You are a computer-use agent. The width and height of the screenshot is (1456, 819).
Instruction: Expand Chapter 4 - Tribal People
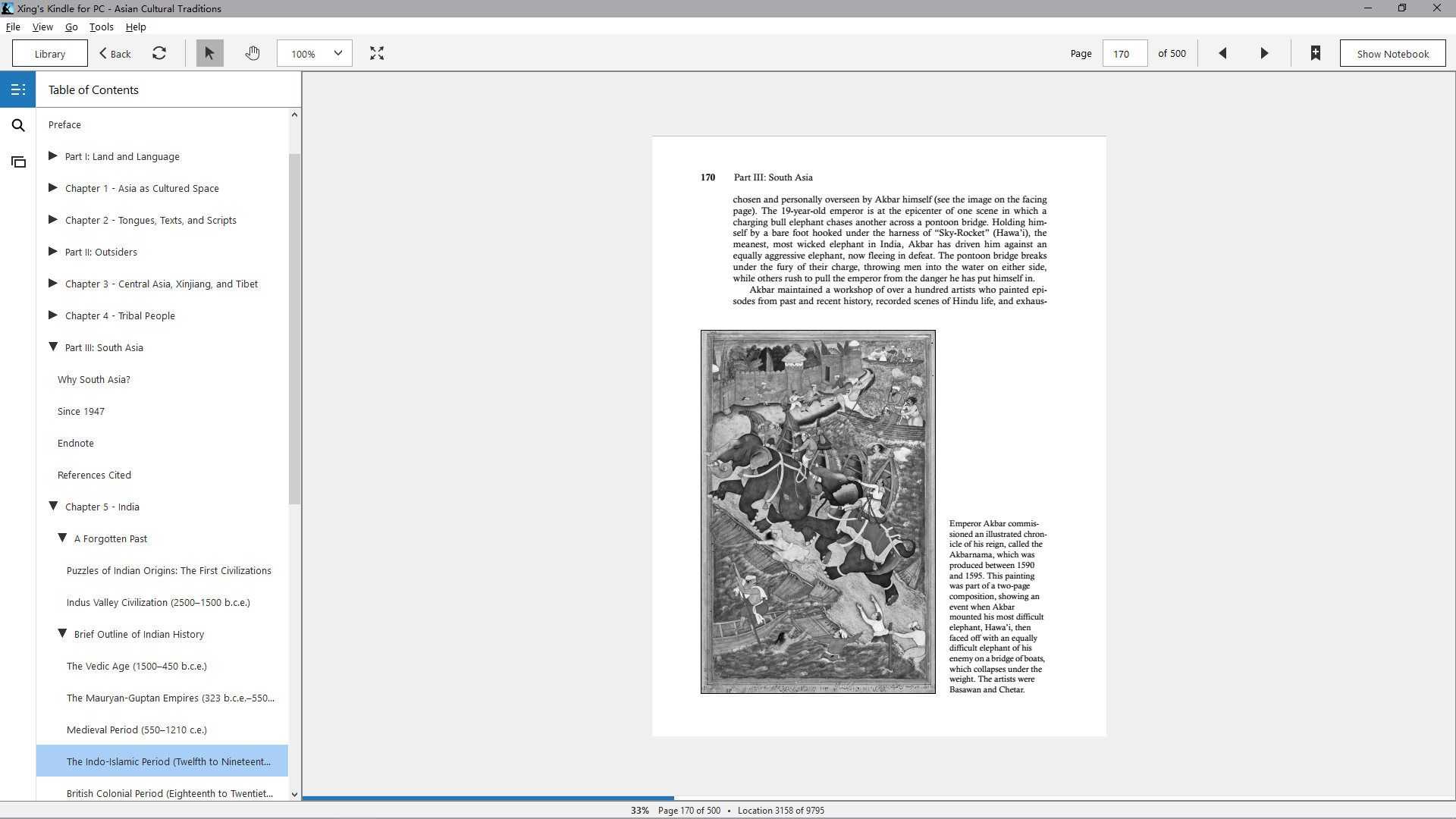(x=53, y=315)
